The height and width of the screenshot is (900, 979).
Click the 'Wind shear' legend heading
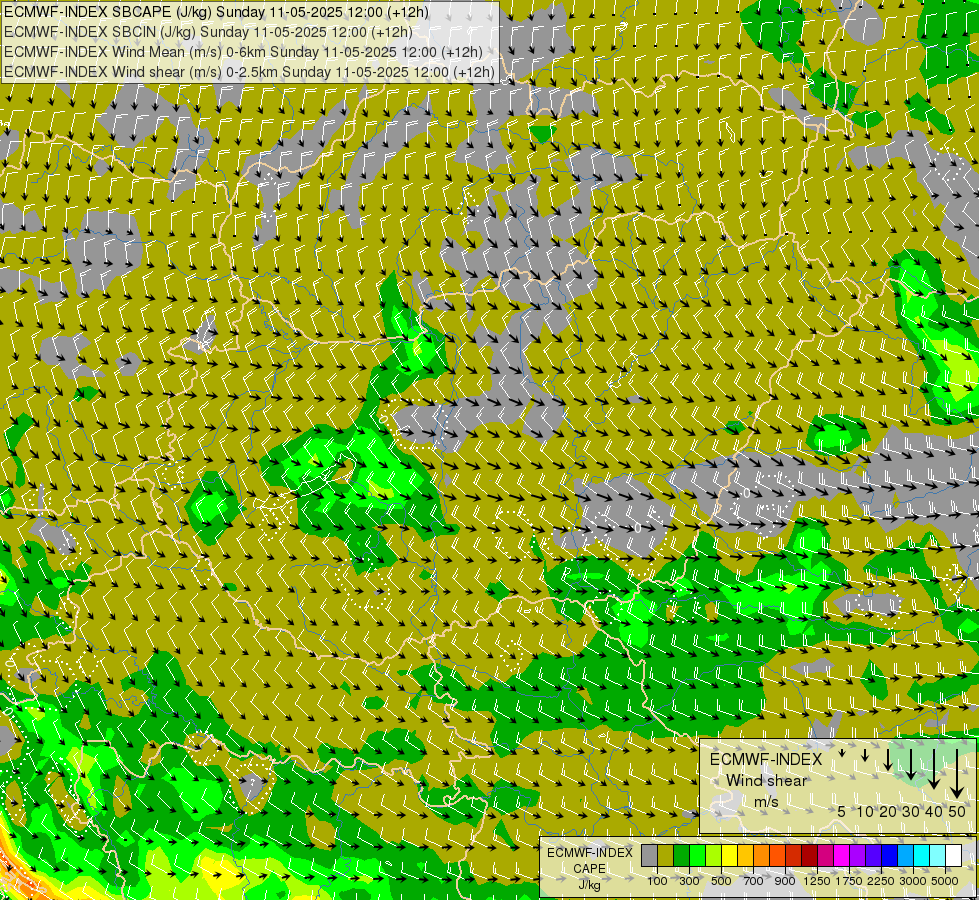(x=767, y=781)
